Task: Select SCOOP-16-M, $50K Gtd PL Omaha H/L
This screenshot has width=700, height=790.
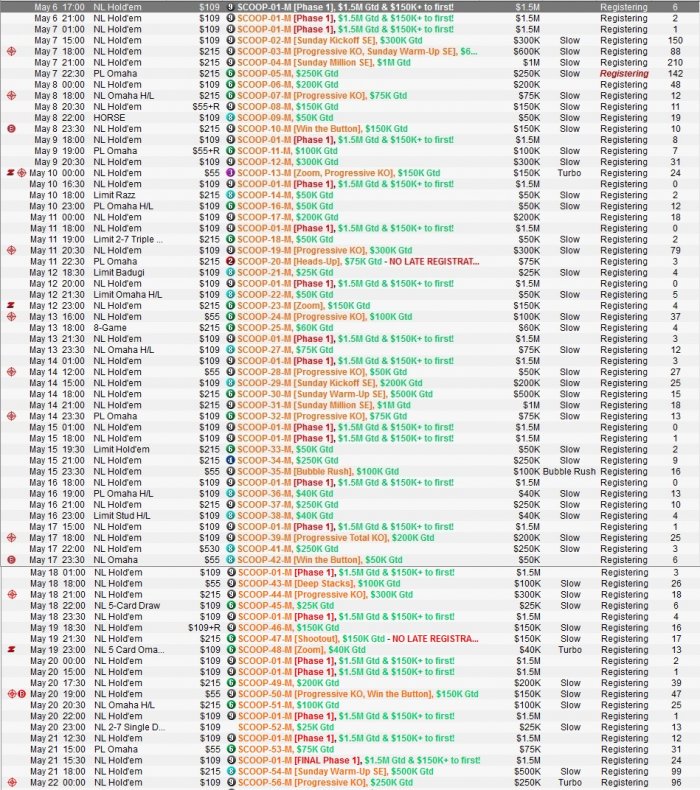Action: (x=285, y=206)
